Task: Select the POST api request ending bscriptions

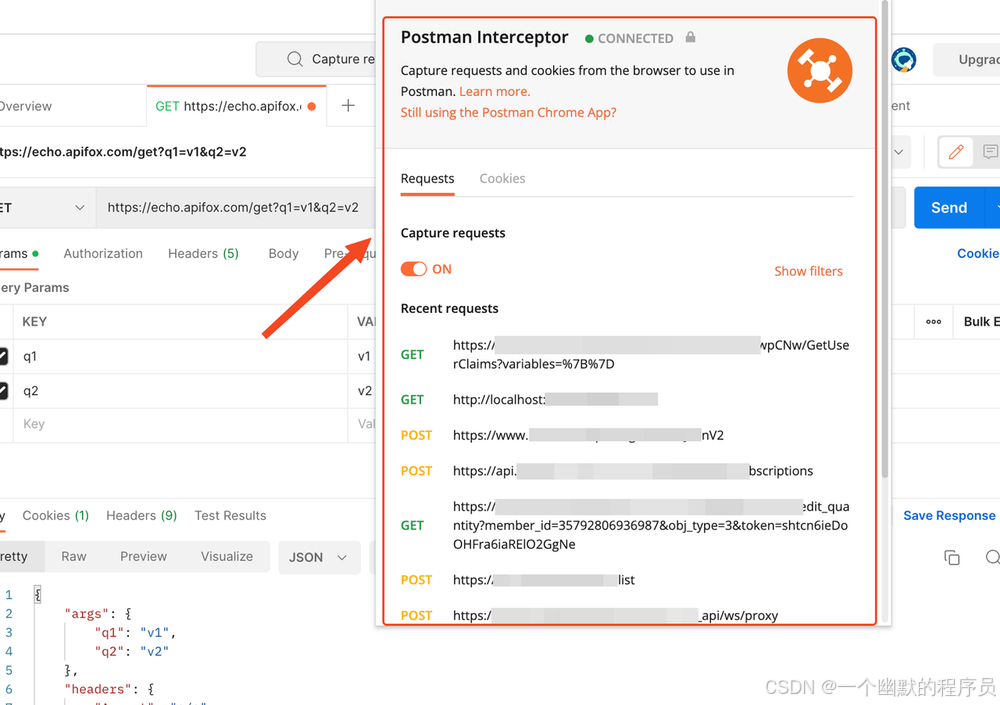Action: [625, 471]
